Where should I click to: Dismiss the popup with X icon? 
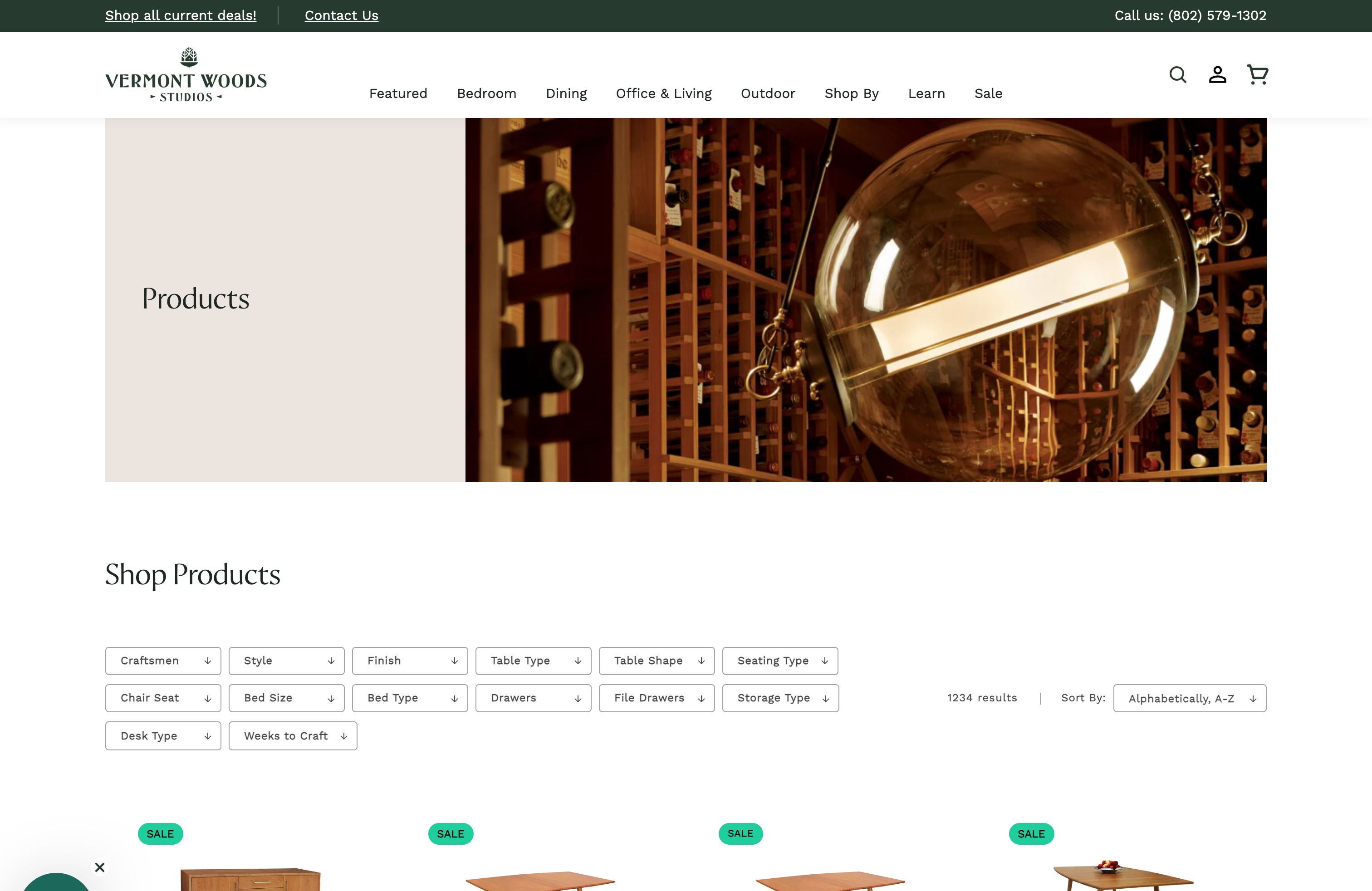pyautogui.click(x=100, y=867)
